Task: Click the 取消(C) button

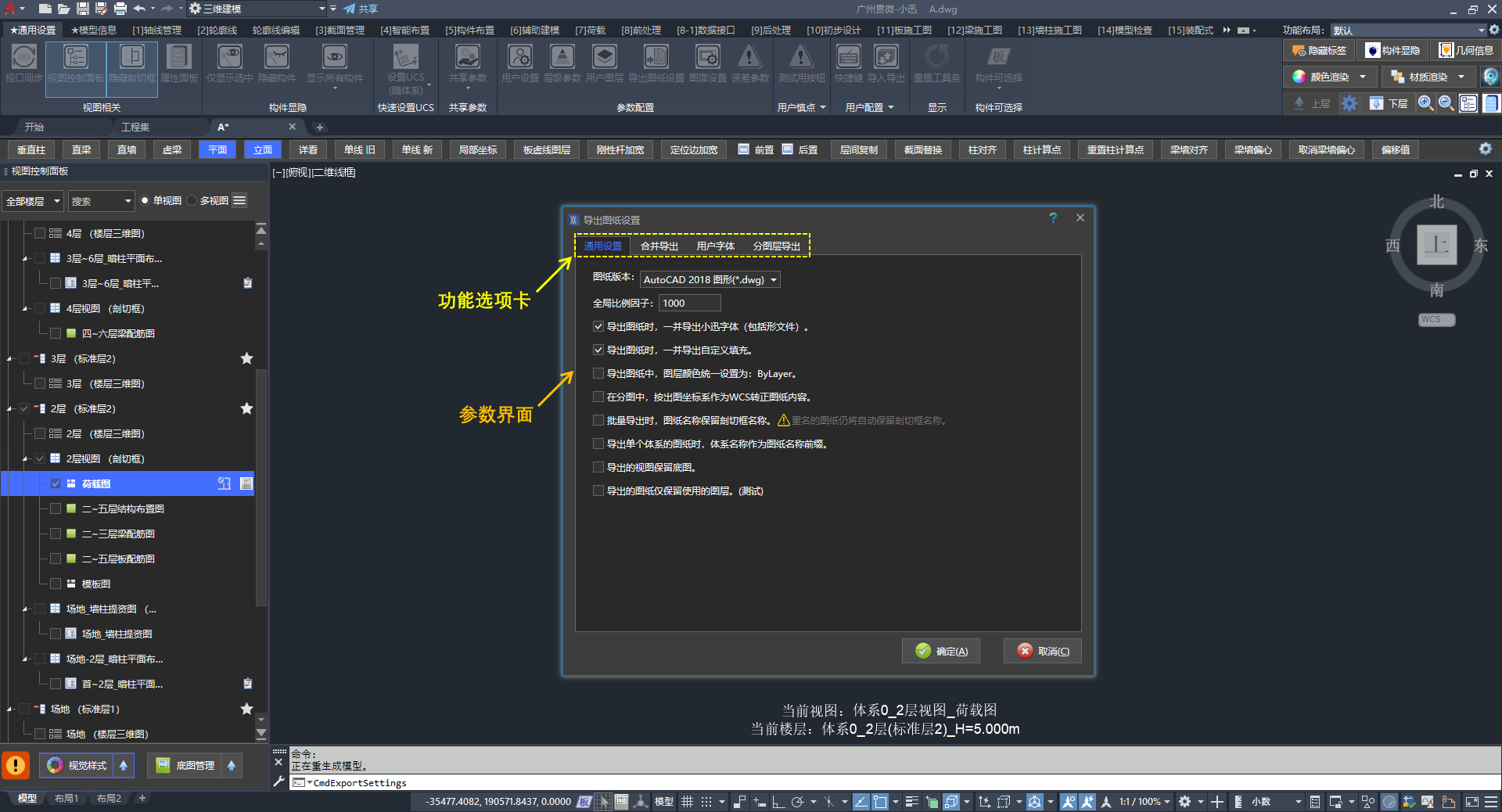Action: click(1043, 651)
